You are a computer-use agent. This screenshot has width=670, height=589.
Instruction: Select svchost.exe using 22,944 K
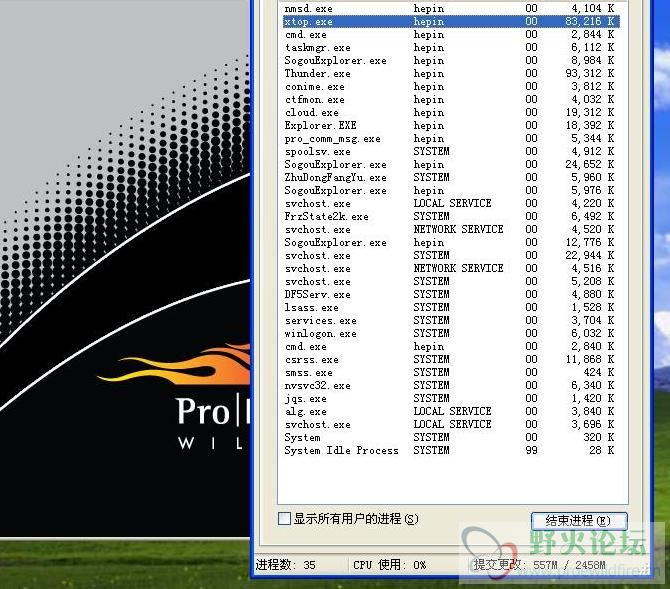click(x=451, y=256)
